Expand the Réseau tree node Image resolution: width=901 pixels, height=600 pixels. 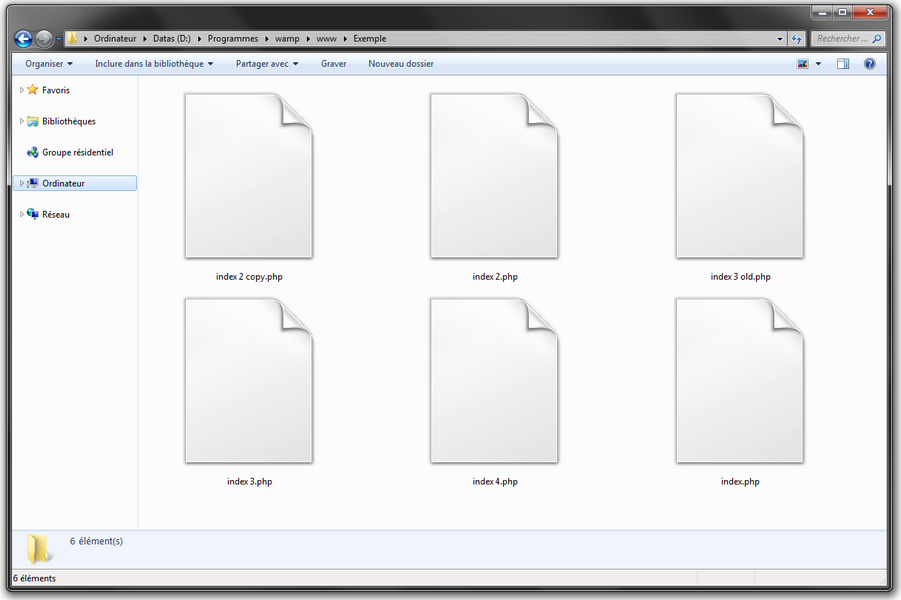coord(22,214)
